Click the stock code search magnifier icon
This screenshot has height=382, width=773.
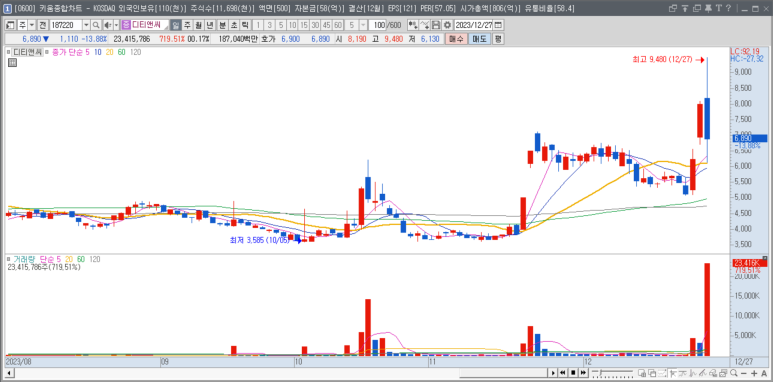point(96,25)
